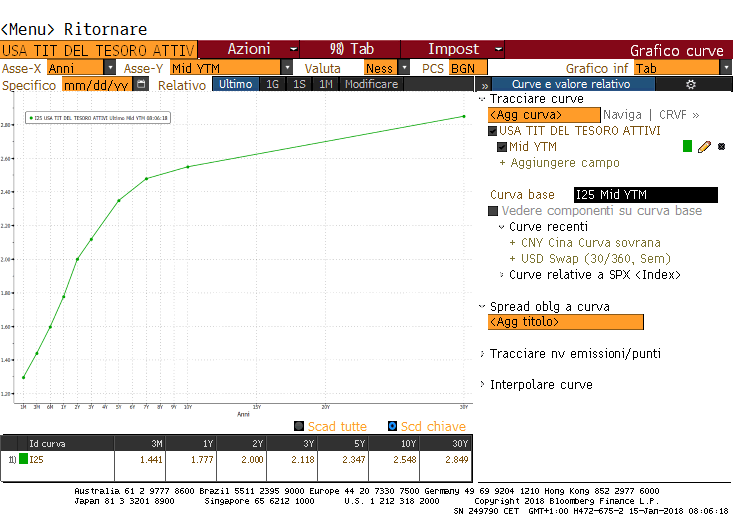Click the 3Y value 2.118

click(303, 460)
